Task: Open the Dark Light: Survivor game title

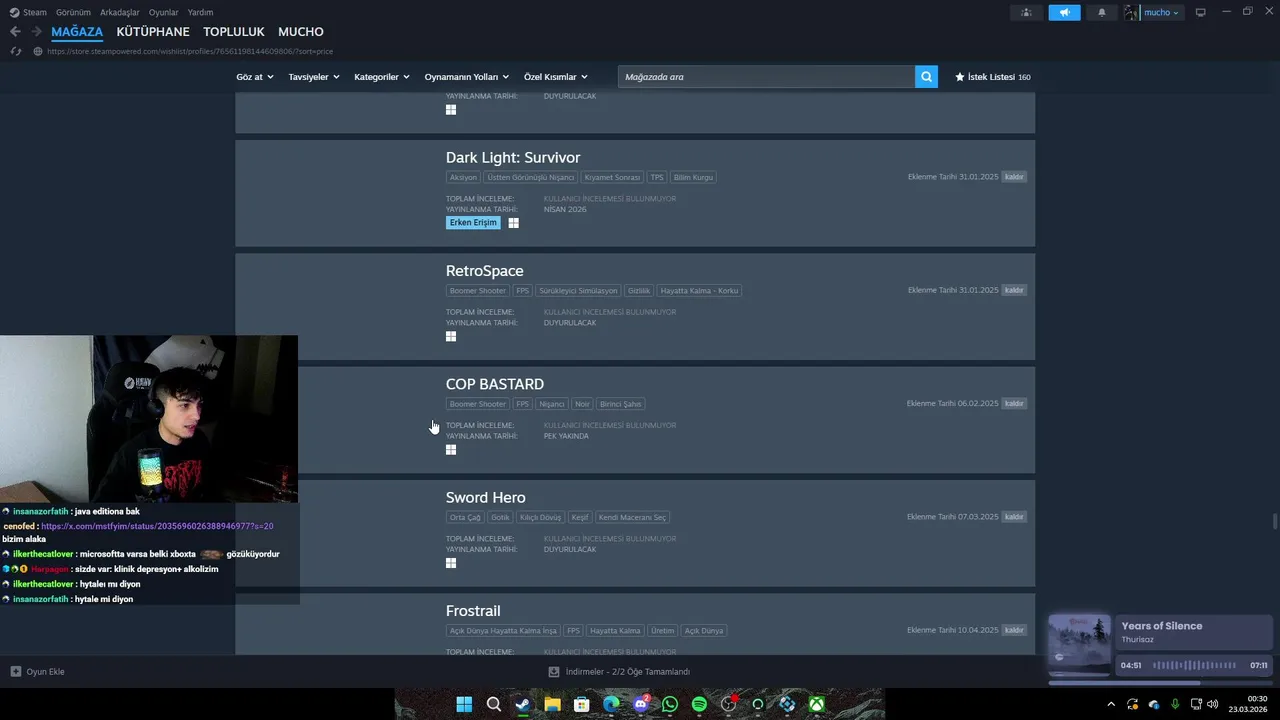Action: pyautogui.click(x=513, y=158)
